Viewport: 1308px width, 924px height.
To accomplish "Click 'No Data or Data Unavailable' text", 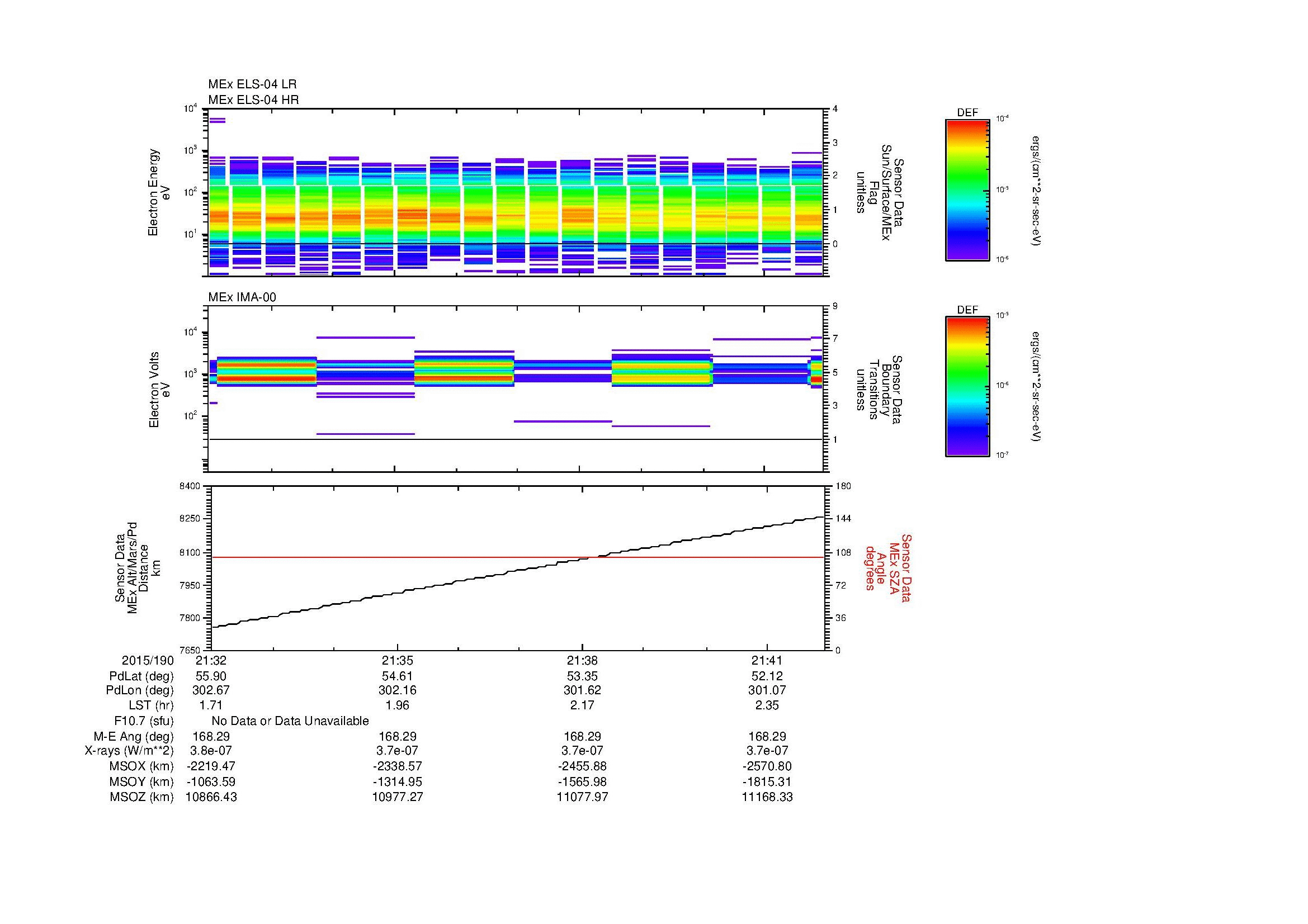I will (290, 721).
